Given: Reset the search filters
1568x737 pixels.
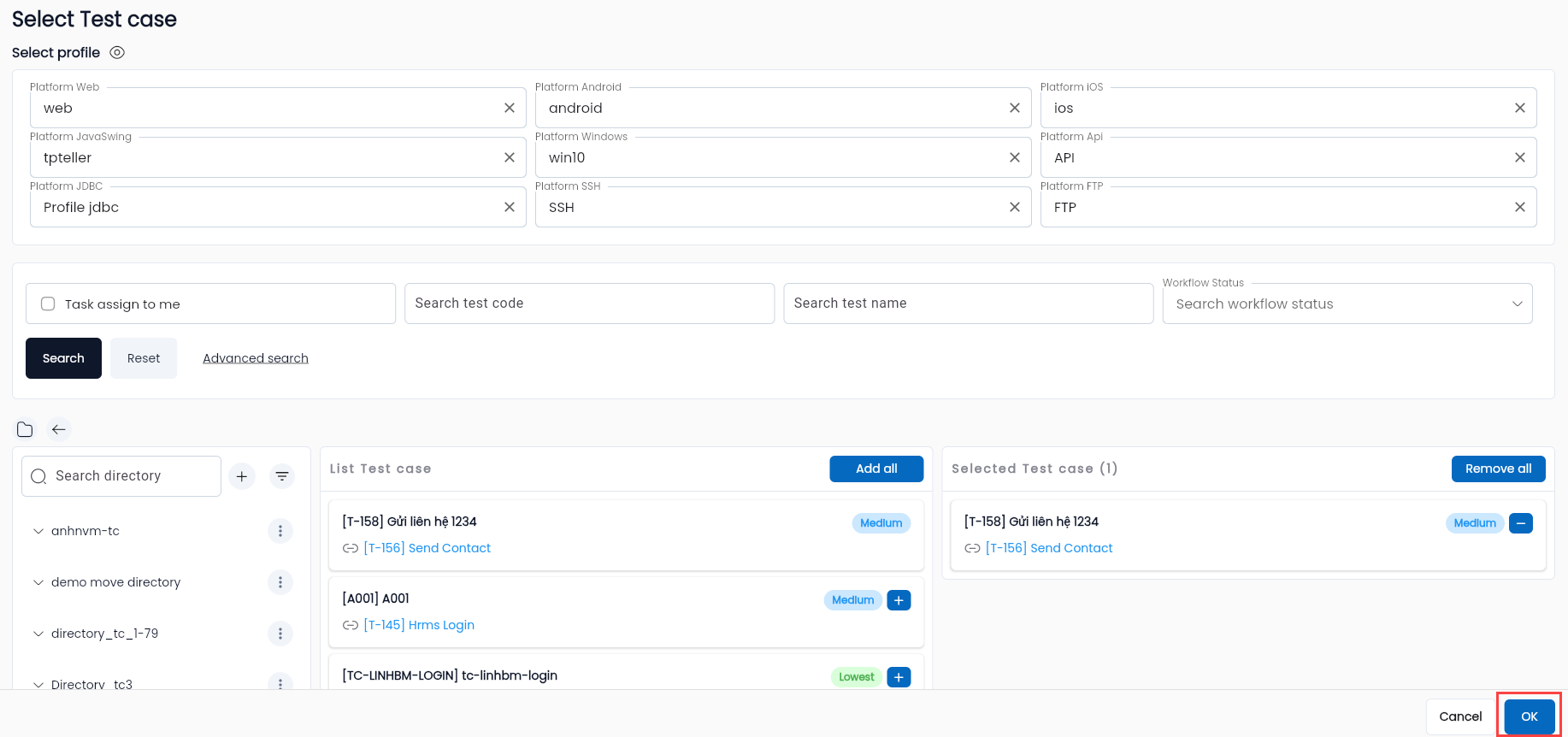Looking at the screenshot, I should click(x=144, y=358).
